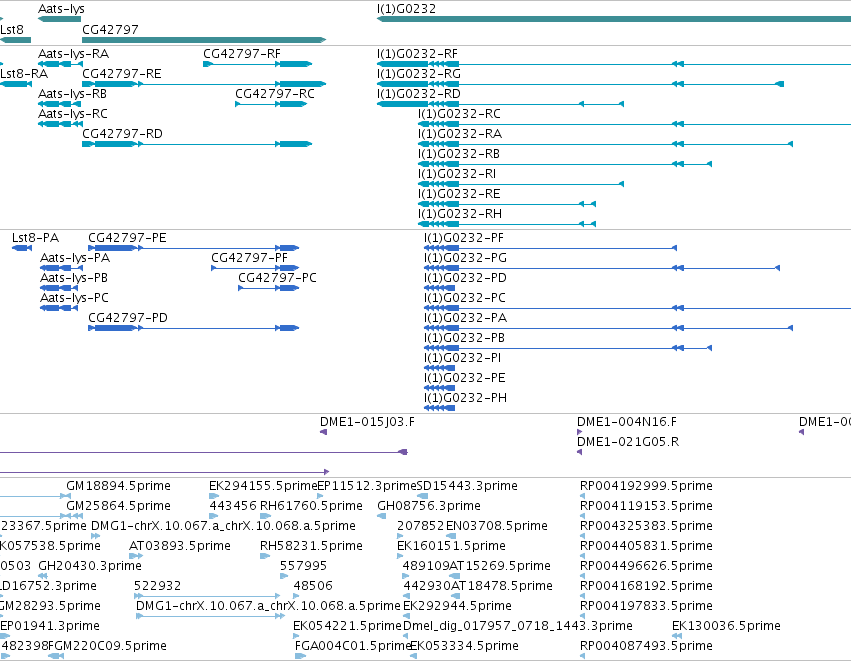Viewport: 851px width, 661px height.
Task: Select the CG42797 gene bar
Action: tap(204, 40)
